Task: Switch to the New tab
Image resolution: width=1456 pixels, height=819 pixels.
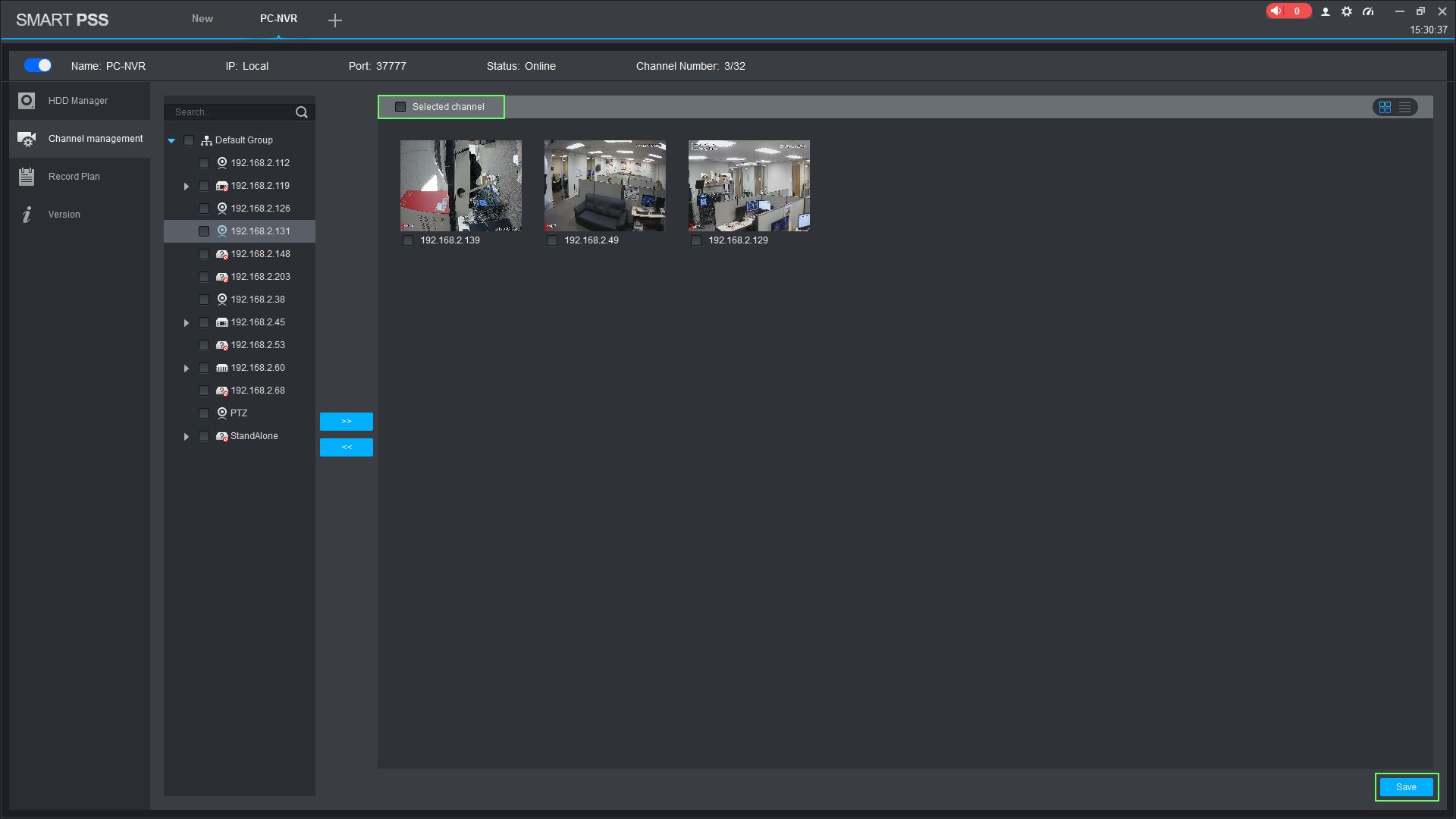Action: coord(202,19)
